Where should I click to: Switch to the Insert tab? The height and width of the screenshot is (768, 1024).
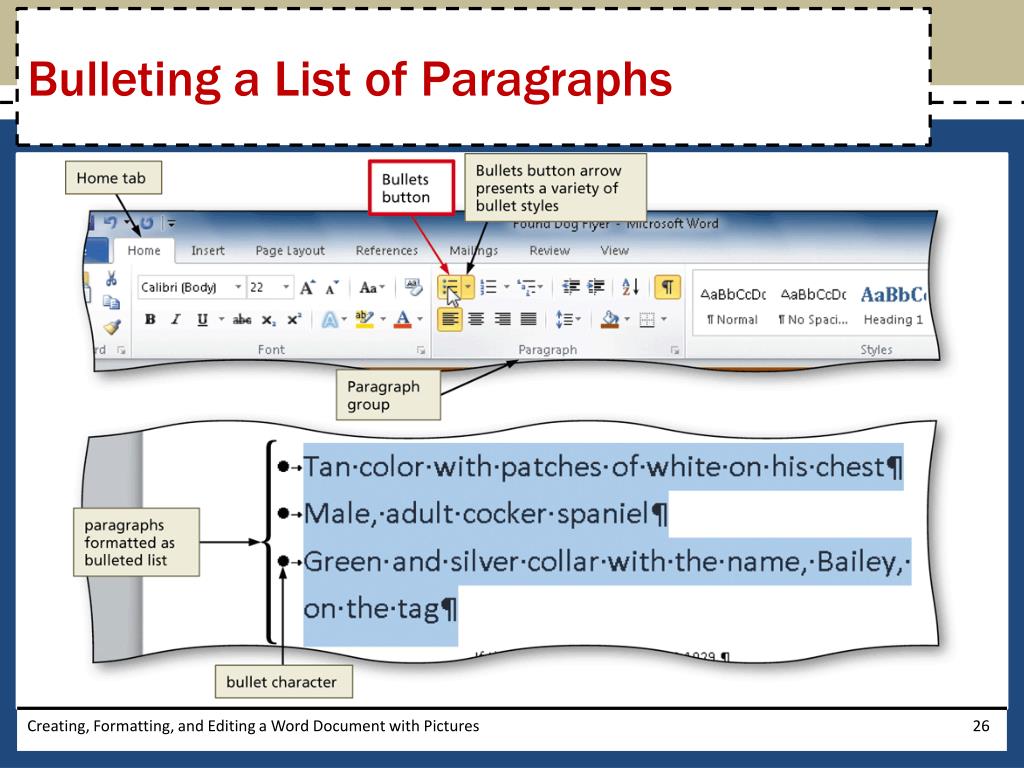(208, 251)
